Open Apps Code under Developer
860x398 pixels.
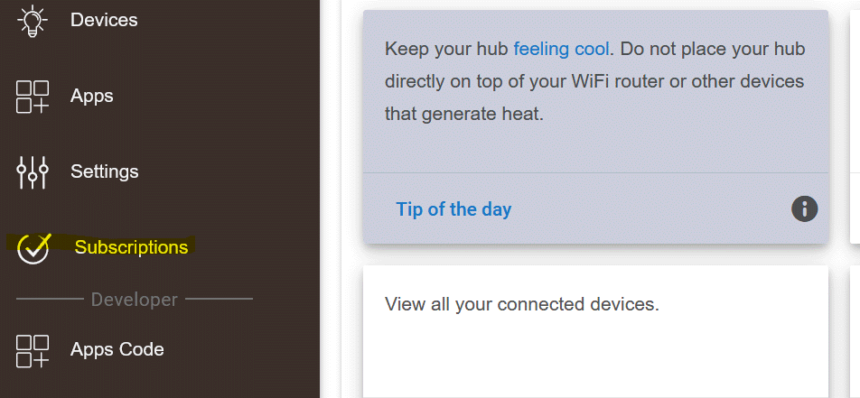117,350
